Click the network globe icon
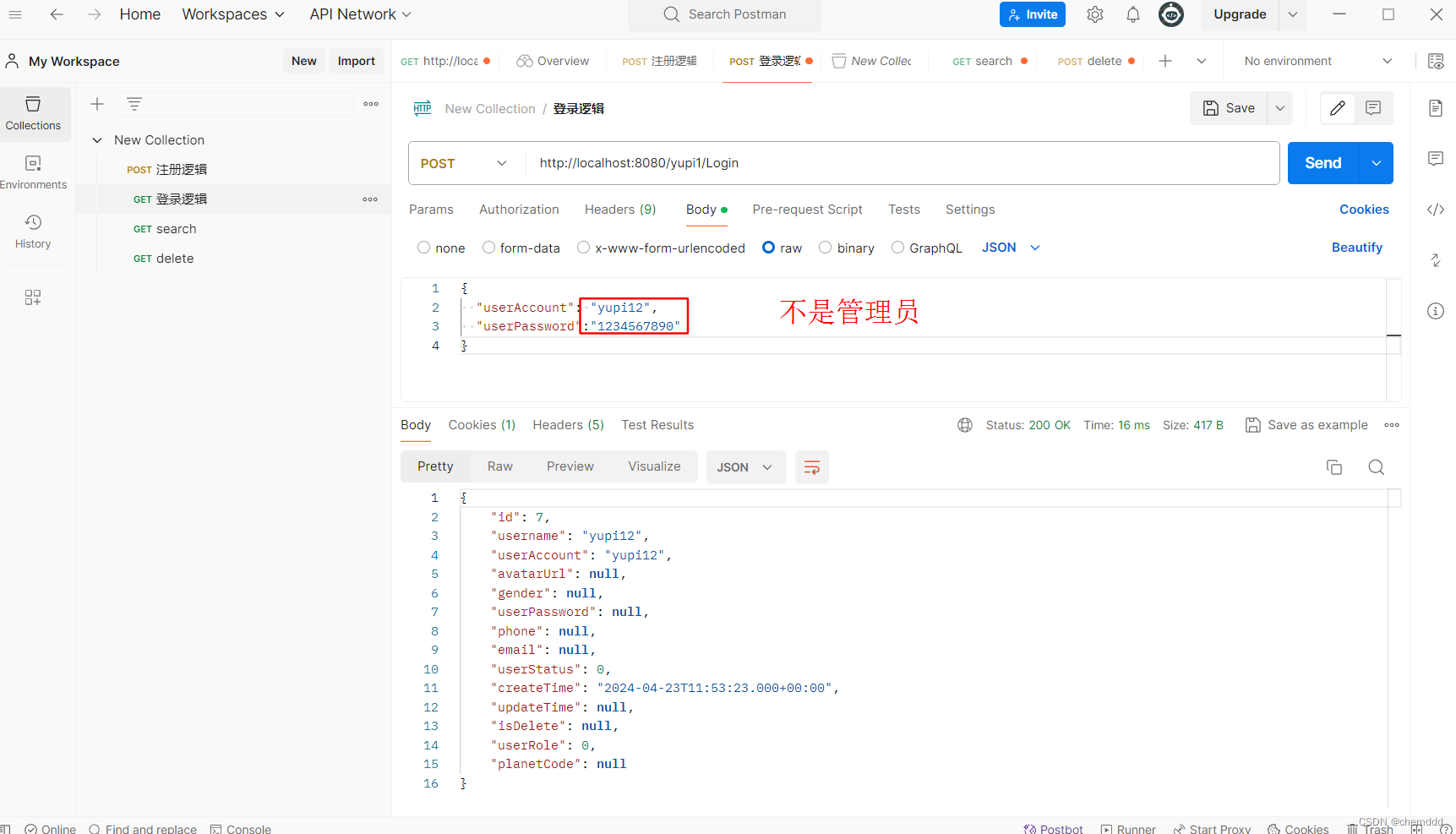Viewport: 1456px width, 834px height. [x=965, y=425]
